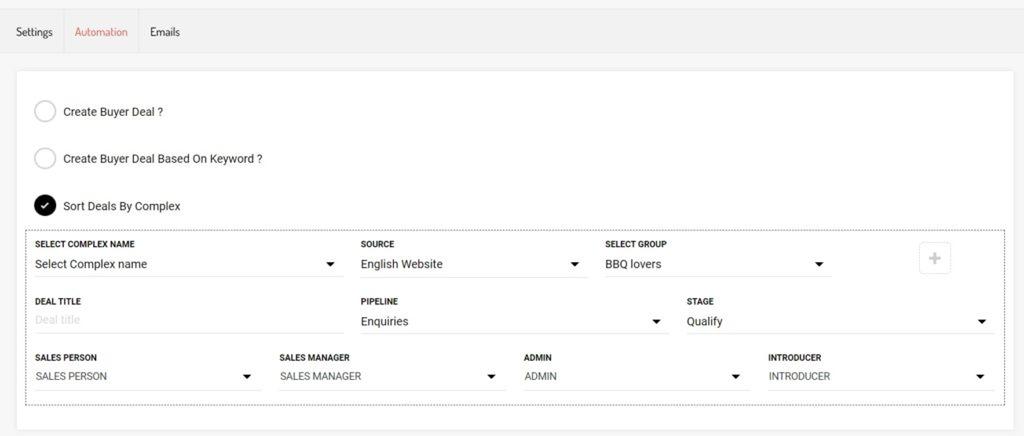Open the Sales Manager dropdown
1024x436 pixels.
[388, 377]
